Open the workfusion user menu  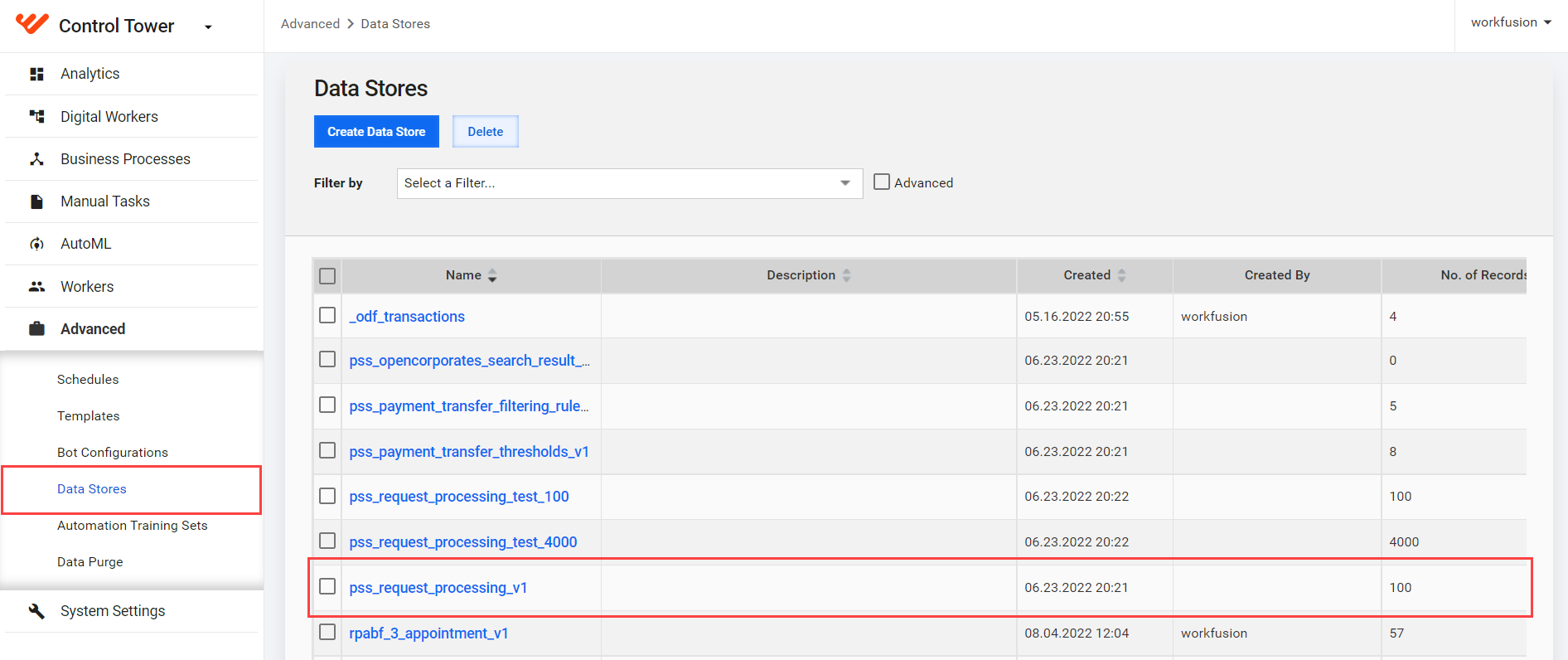pos(1511,22)
